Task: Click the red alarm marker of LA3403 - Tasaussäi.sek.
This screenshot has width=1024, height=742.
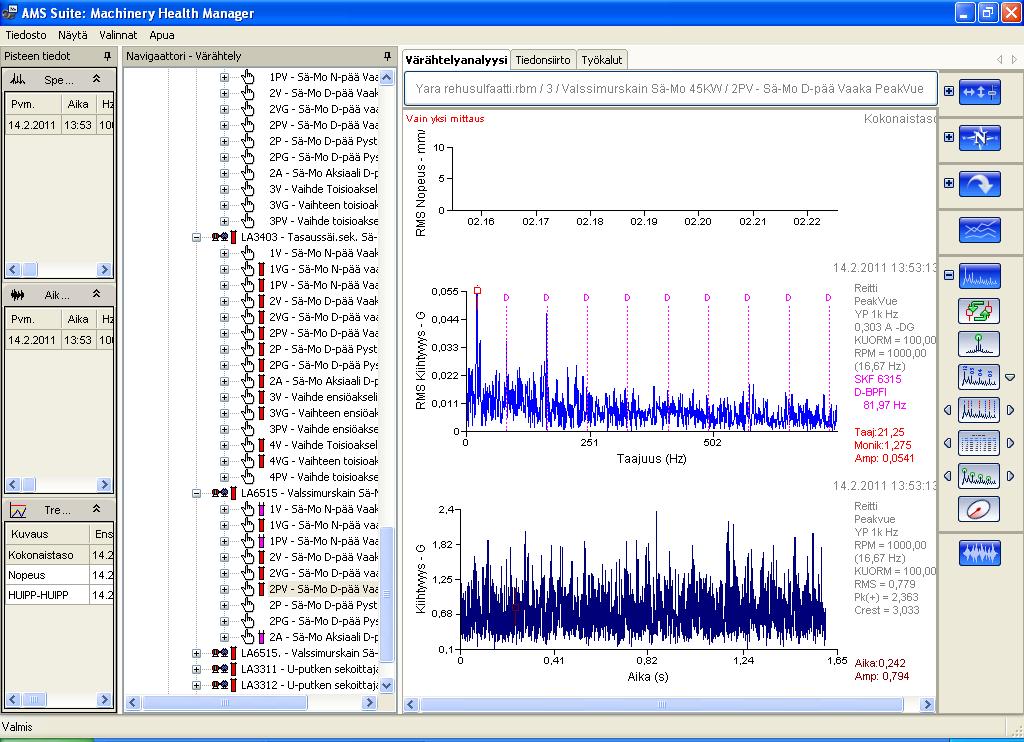Action: pos(234,237)
